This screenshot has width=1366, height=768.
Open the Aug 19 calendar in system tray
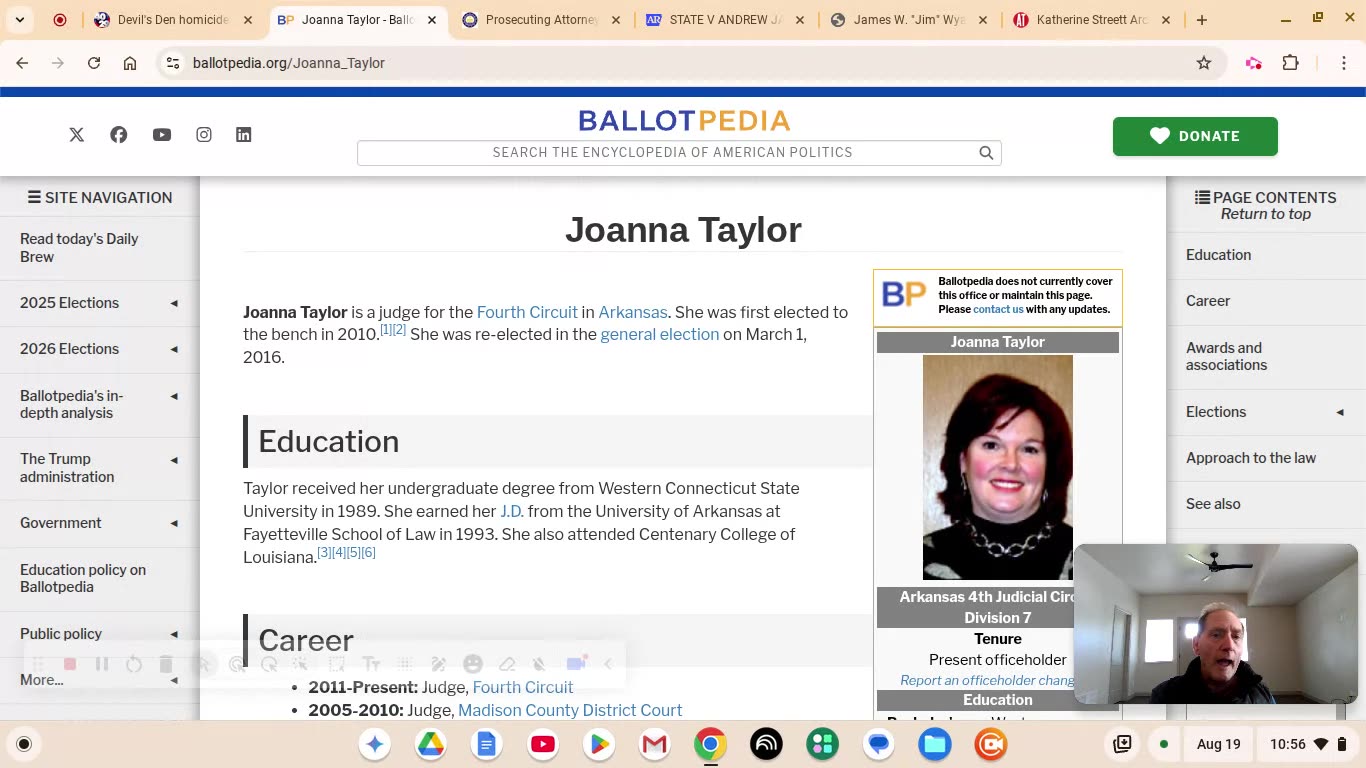click(1218, 744)
